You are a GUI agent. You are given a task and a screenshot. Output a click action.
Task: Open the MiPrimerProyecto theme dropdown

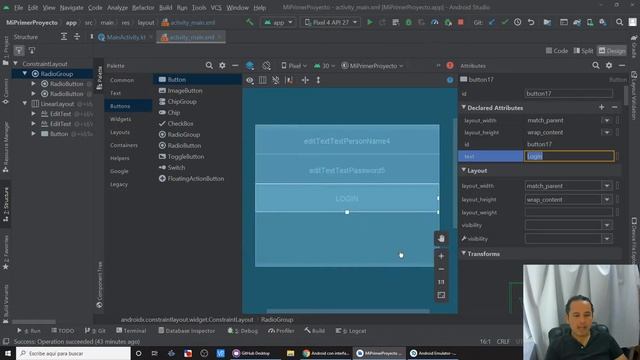point(372,66)
